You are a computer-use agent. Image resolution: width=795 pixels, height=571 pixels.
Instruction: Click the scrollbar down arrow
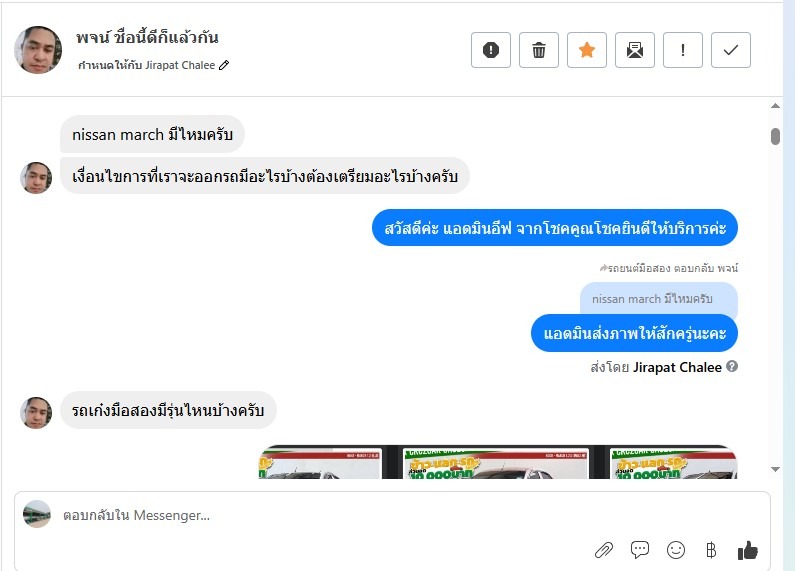point(775,469)
